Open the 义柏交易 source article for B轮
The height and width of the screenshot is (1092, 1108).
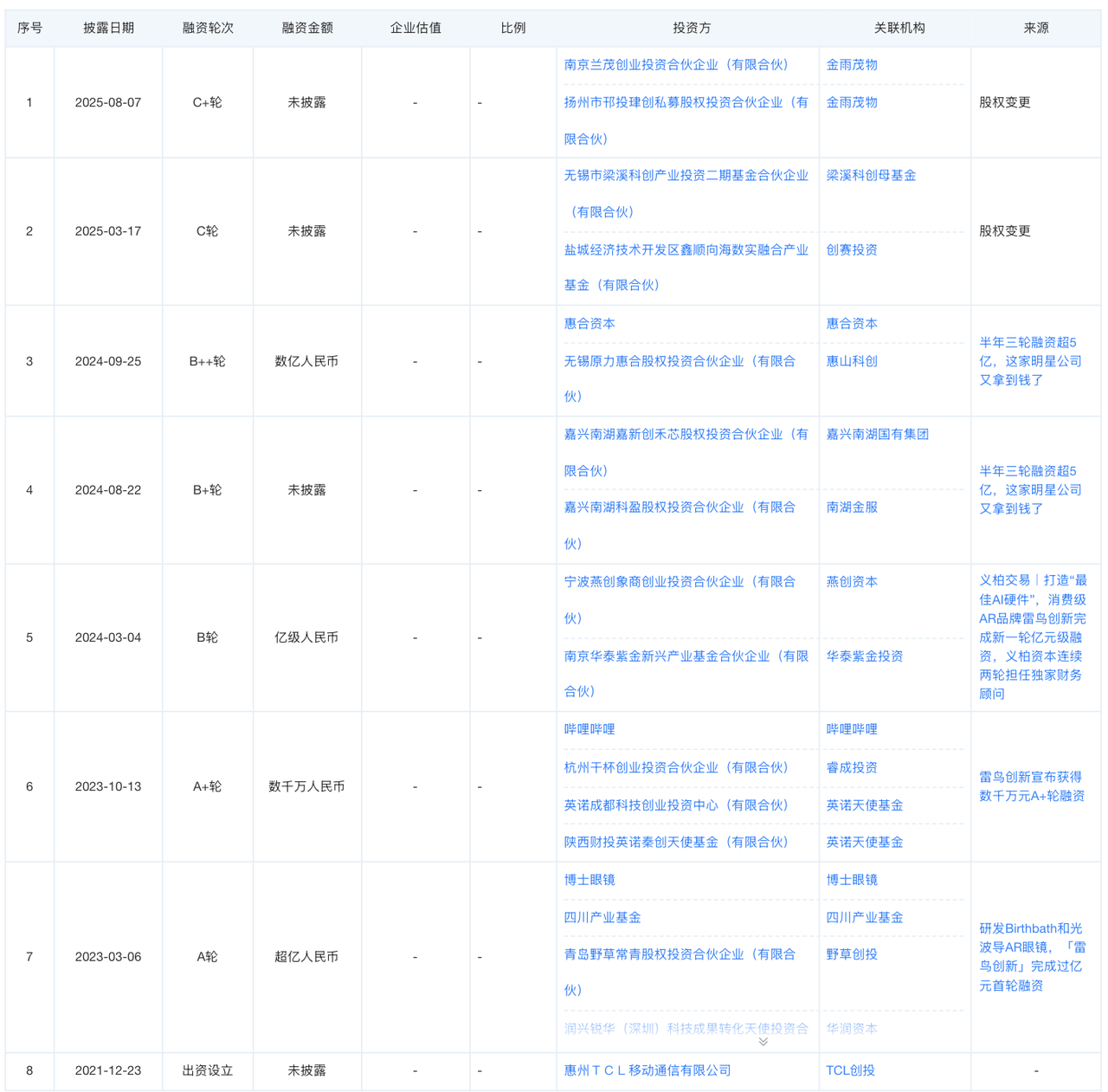pos(1032,636)
